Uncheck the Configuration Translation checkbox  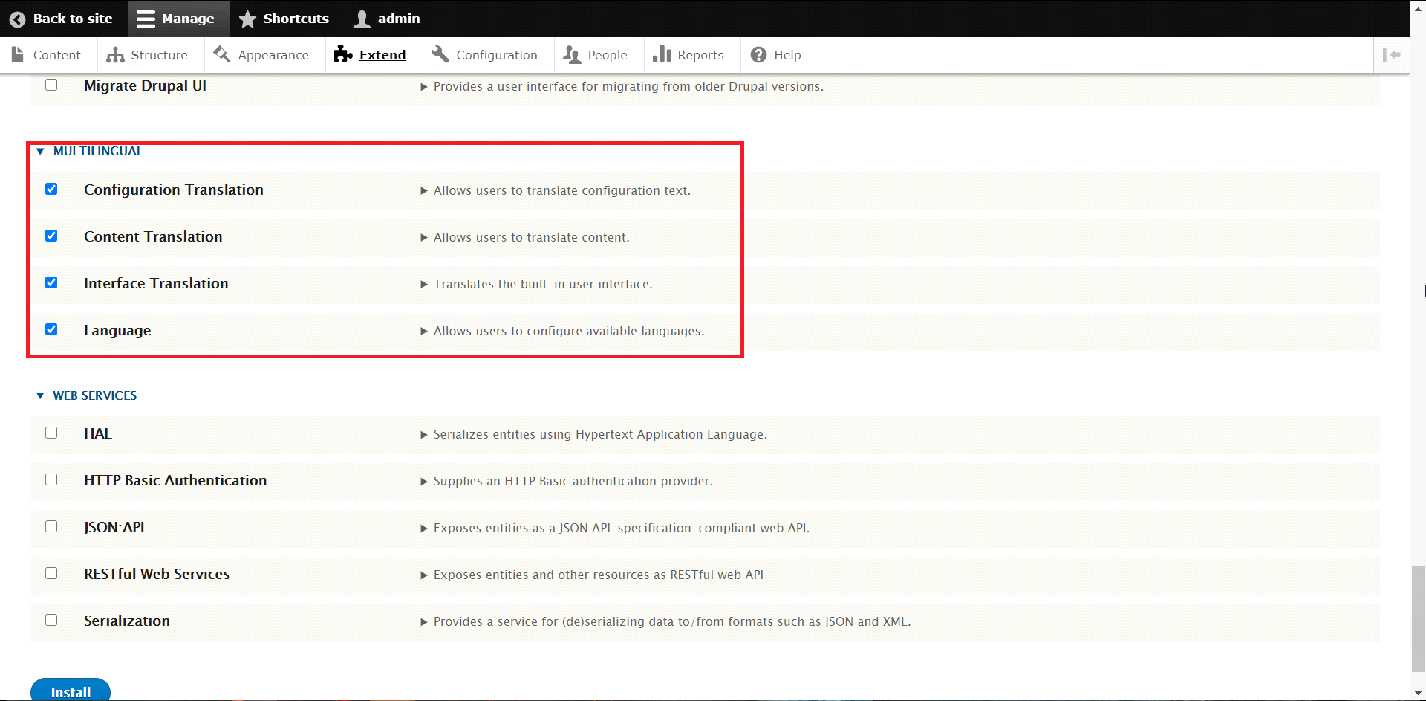click(51, 189)
